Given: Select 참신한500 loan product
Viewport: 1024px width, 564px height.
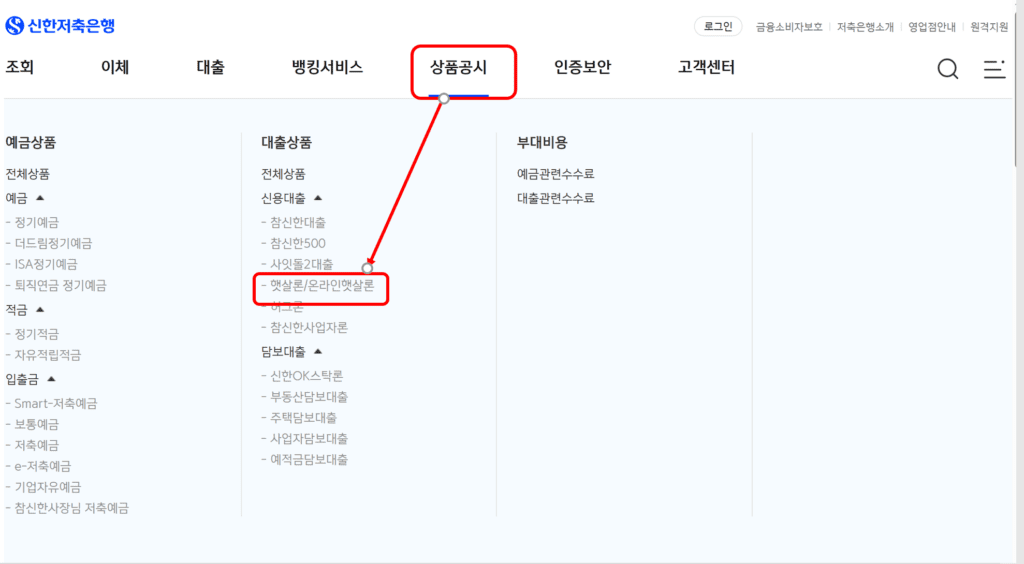Looking at the screenshot, I should [294, 243].
